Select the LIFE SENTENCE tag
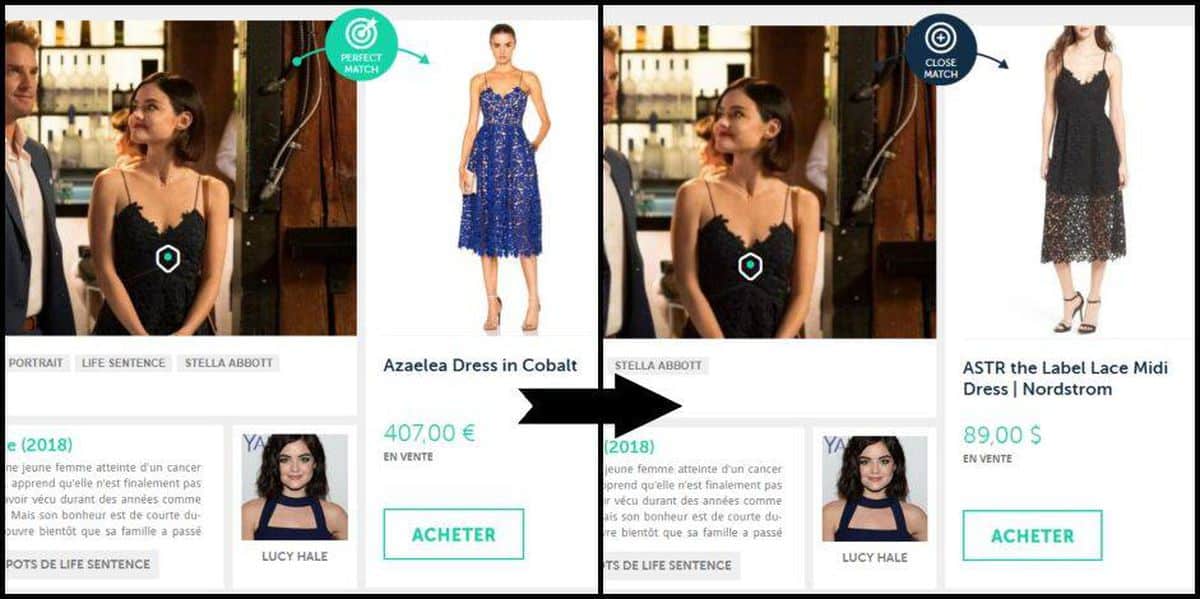The image size is (1200, 599). click(x=122, y=363)
